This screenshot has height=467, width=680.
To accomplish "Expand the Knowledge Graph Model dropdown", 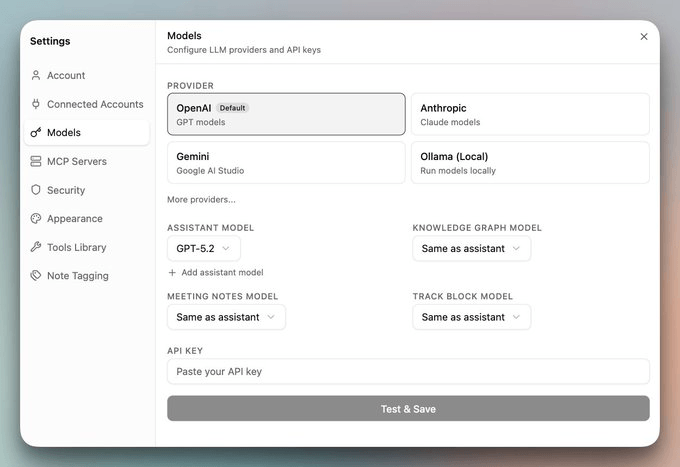I will 471,248.
